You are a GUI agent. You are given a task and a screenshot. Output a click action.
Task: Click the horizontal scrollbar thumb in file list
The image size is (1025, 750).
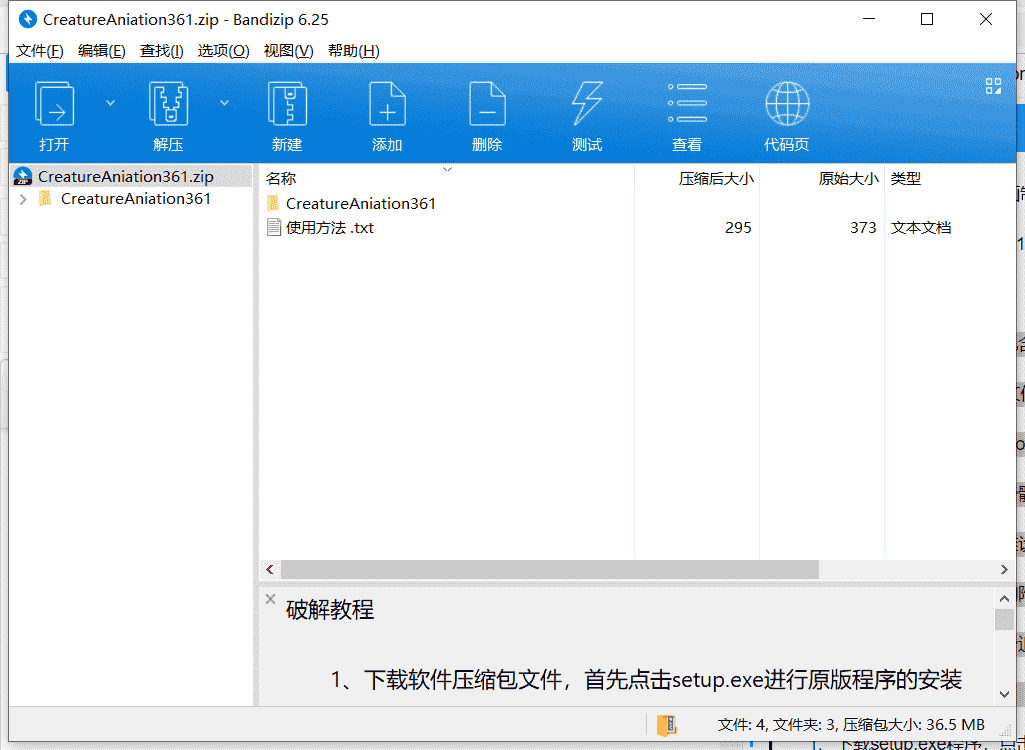coord(550,570)
